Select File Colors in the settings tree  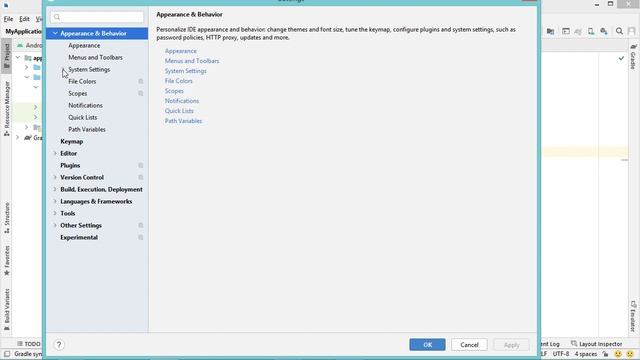click(x=82, y=82)
